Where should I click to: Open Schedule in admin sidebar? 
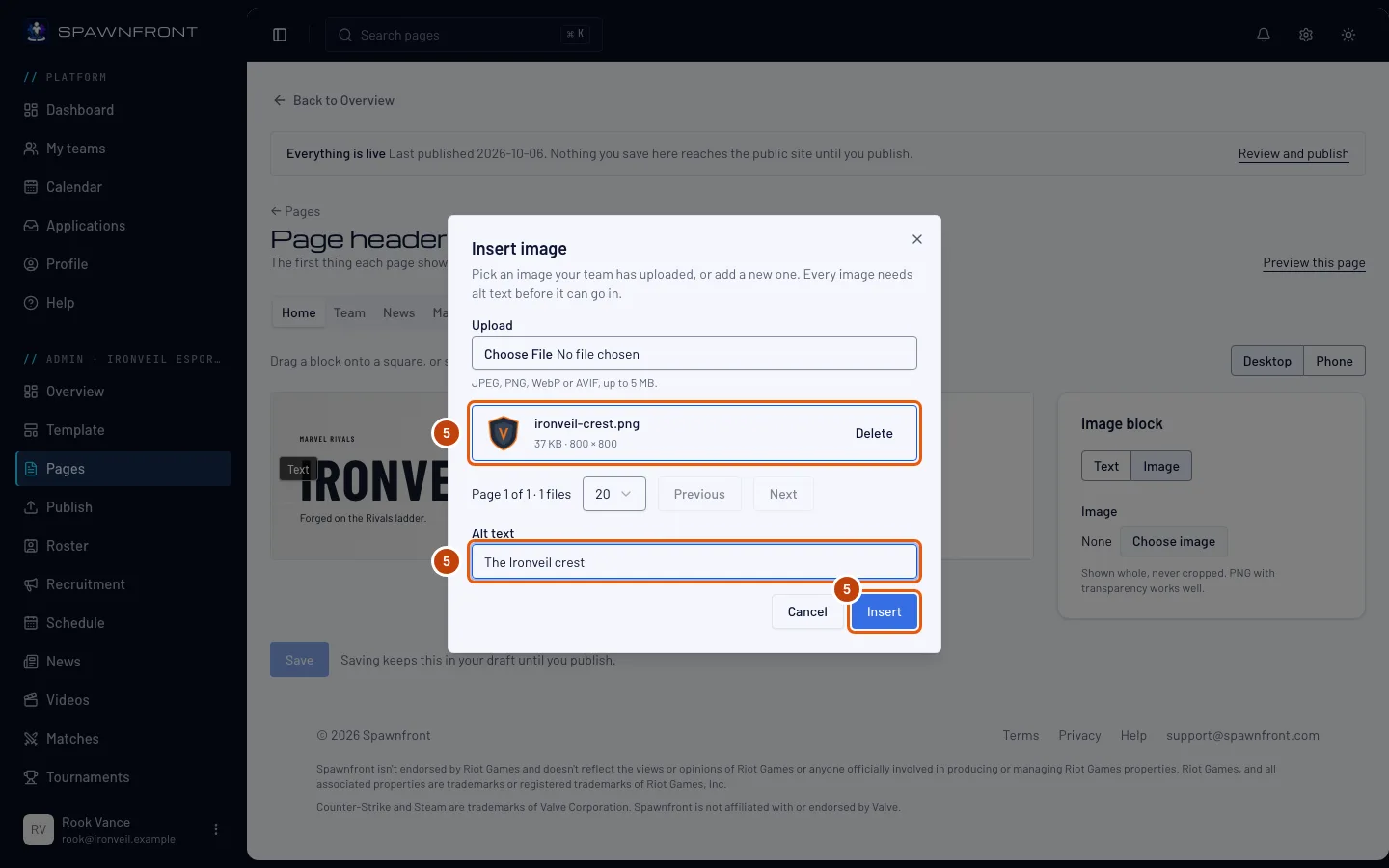click(x=123, y=623)
